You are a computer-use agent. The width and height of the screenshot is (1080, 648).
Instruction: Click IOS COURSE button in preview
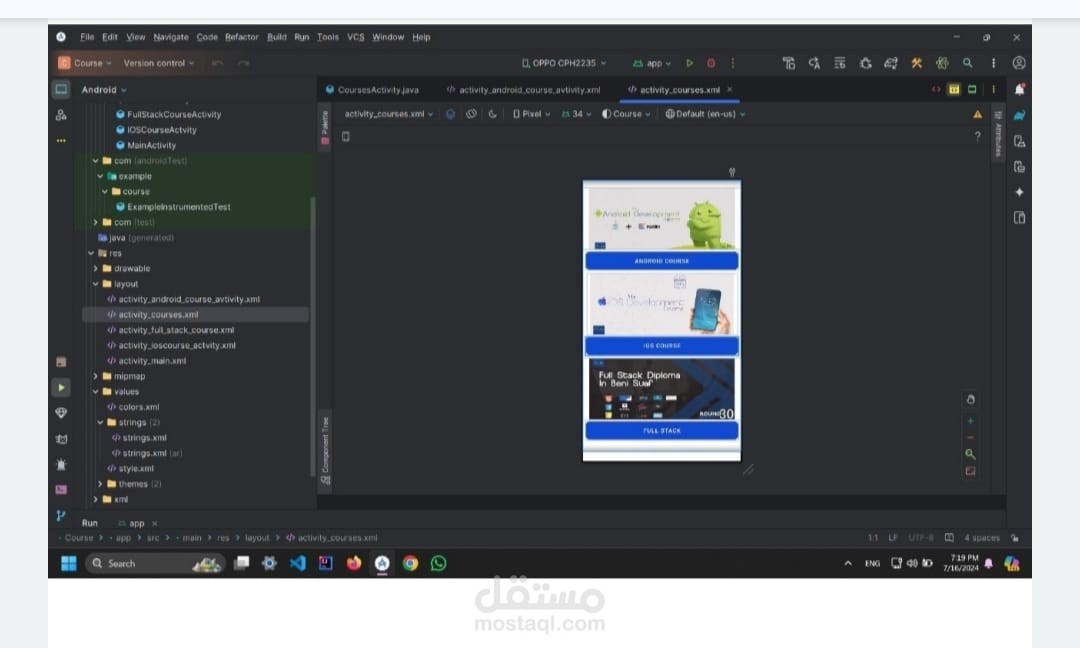662,346
